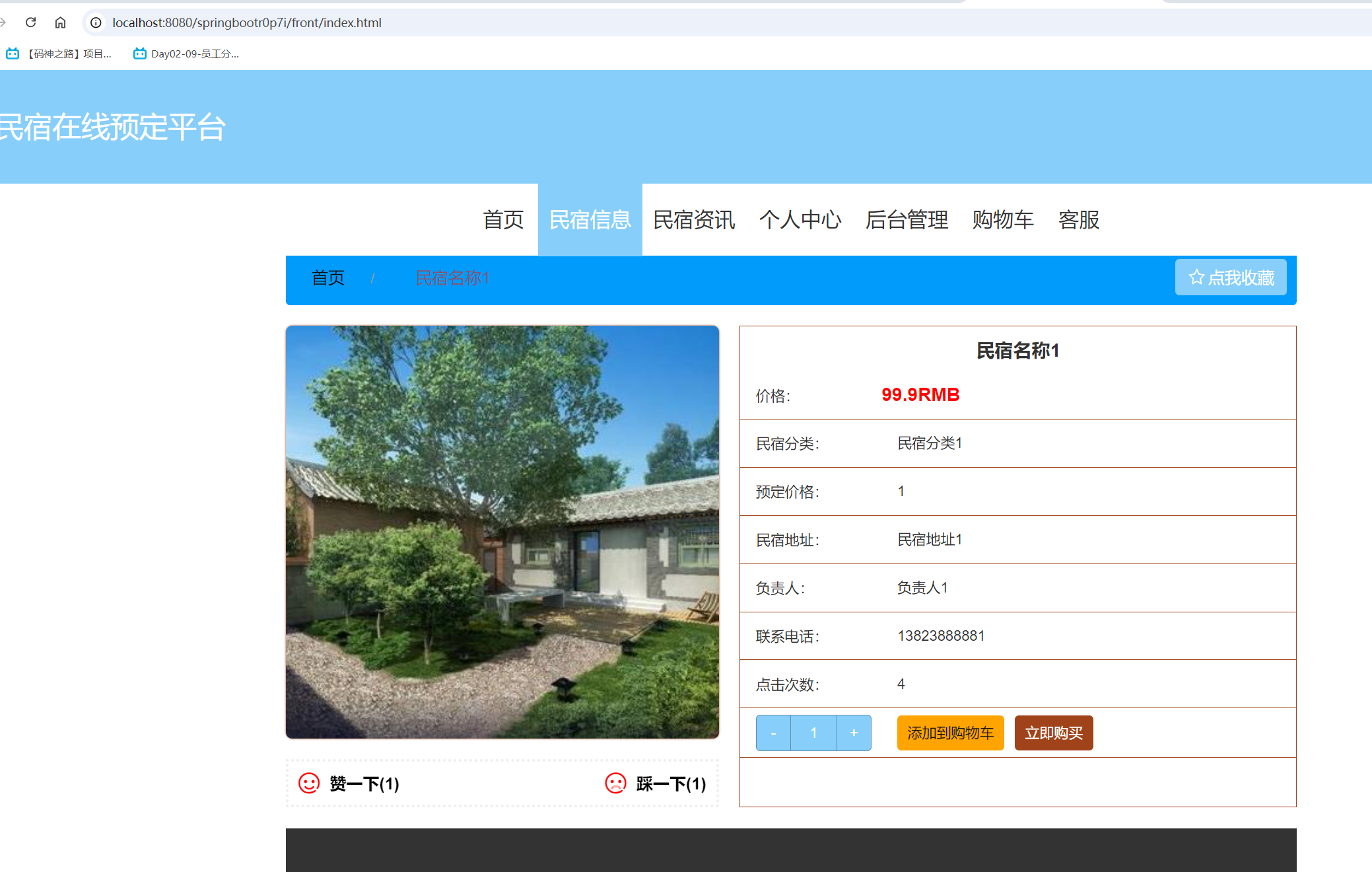Increase quantity using the + stepper
This screenshot has height=872, width=1372.
coord(854,733)
